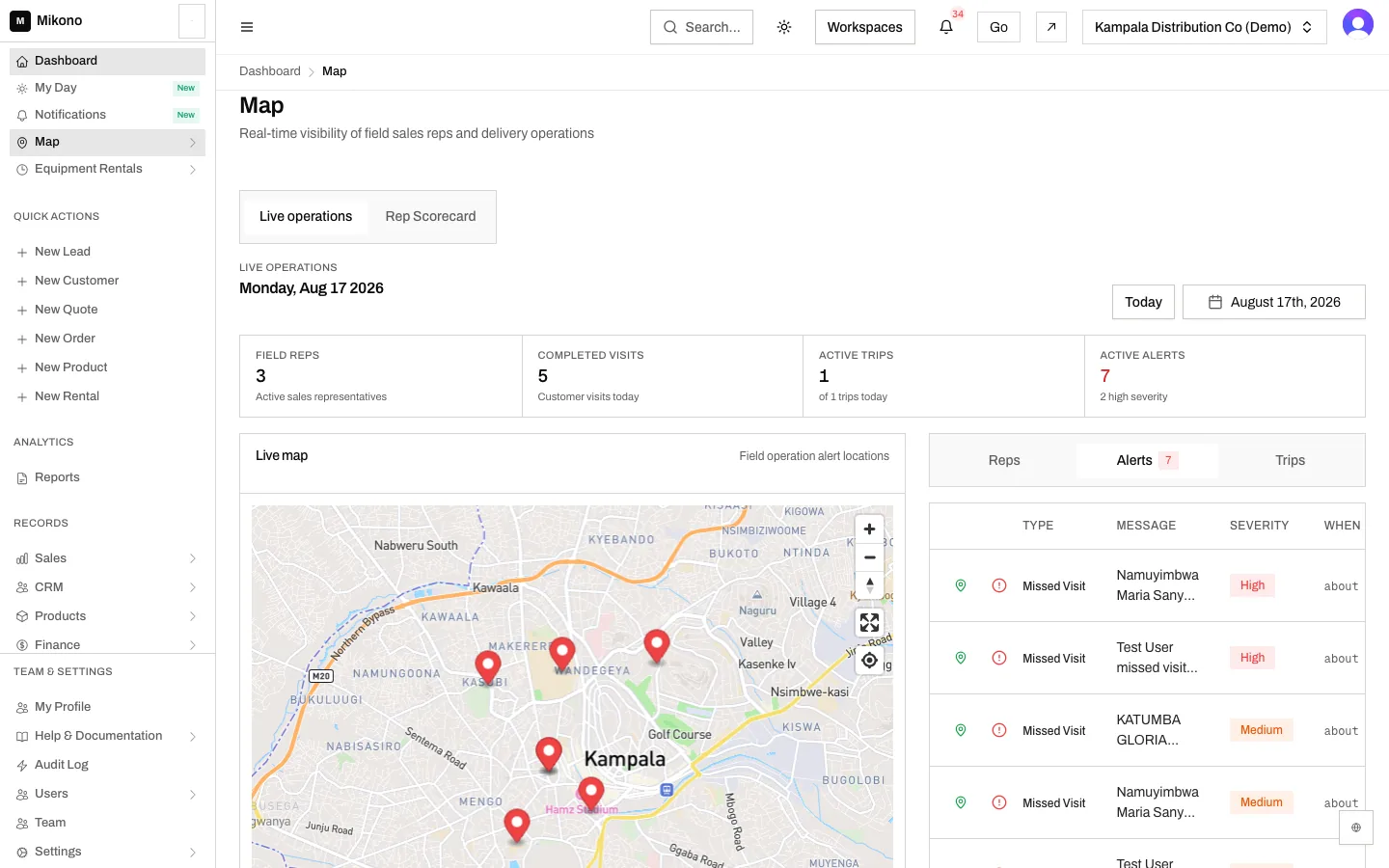Switch to Rep Scorecard tab
The image size is (1389, 868).
coord(430,217)
